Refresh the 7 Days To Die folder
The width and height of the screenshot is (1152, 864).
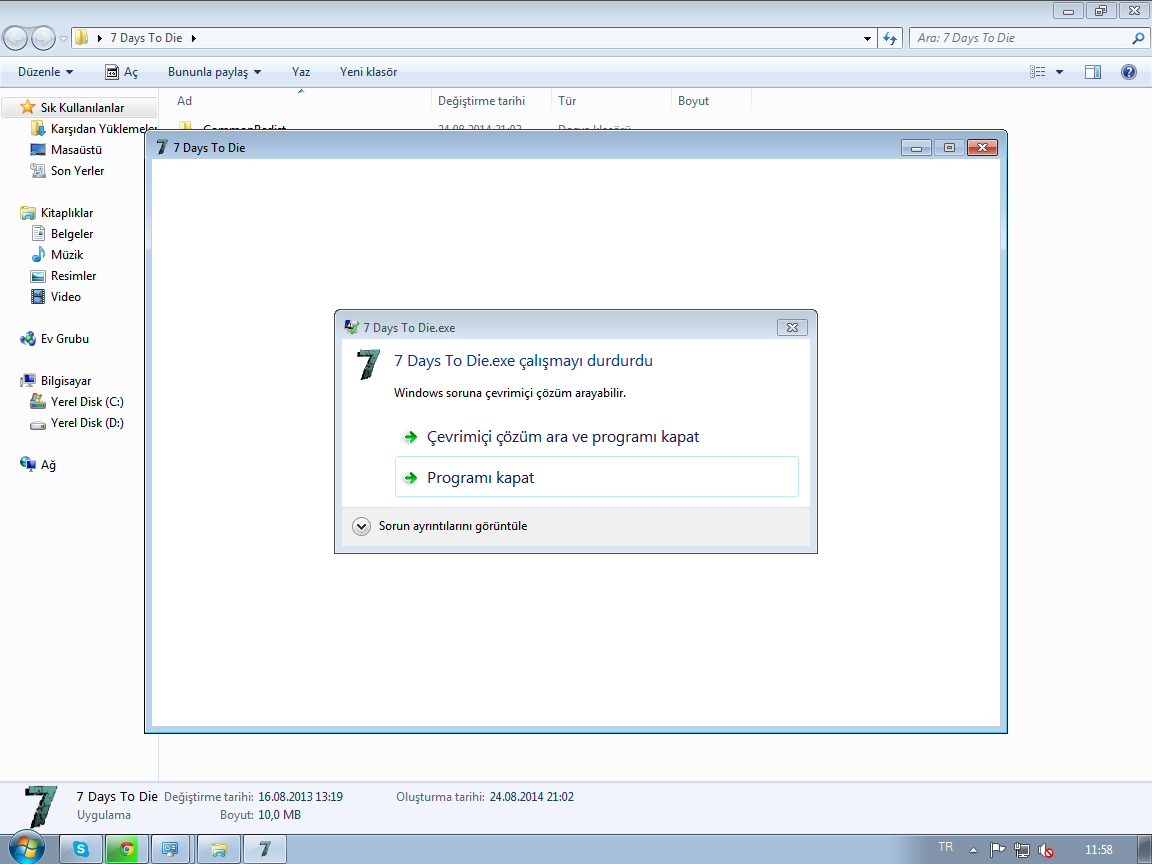click(x=890, y=38)
